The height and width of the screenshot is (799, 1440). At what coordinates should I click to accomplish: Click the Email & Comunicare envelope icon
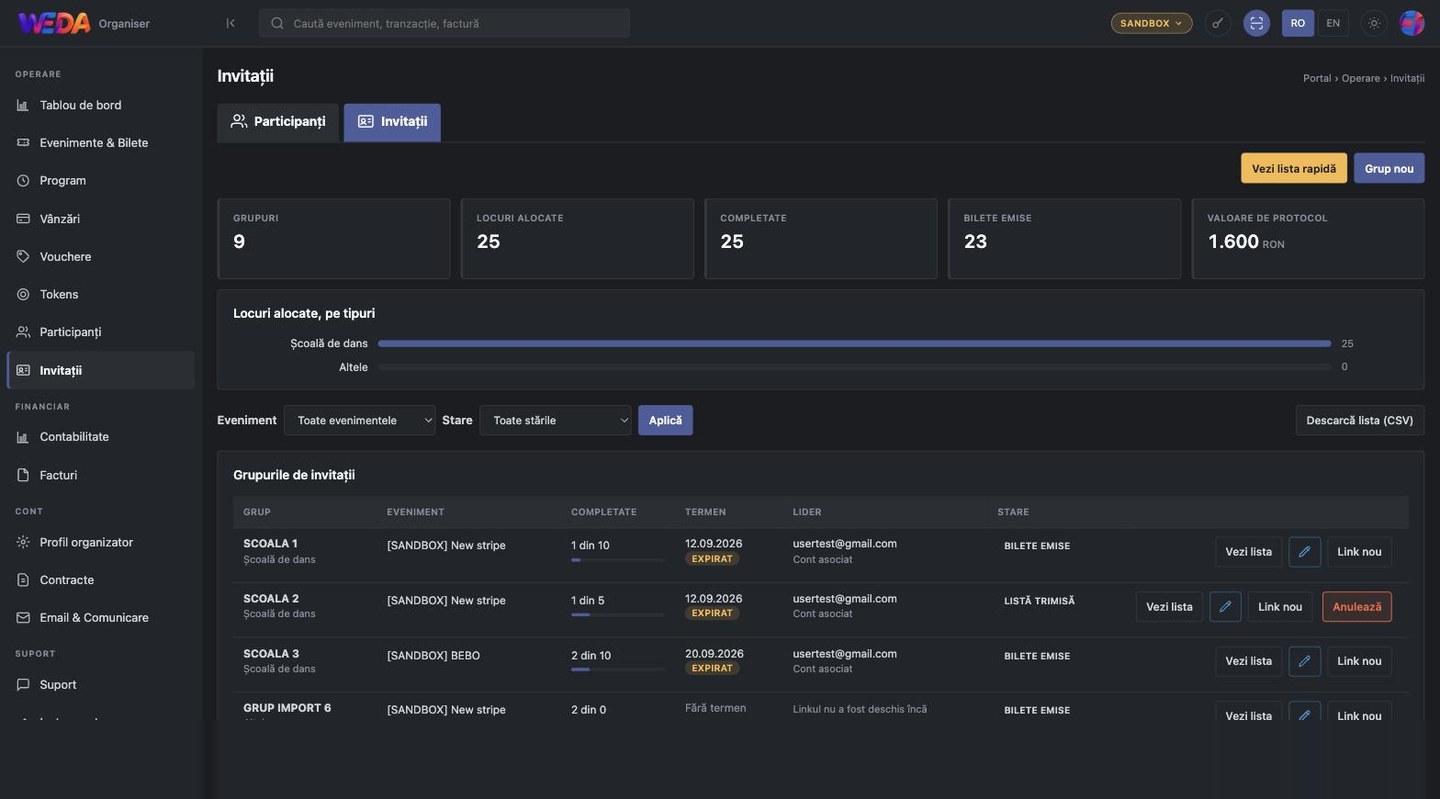(x=23, y=618)
